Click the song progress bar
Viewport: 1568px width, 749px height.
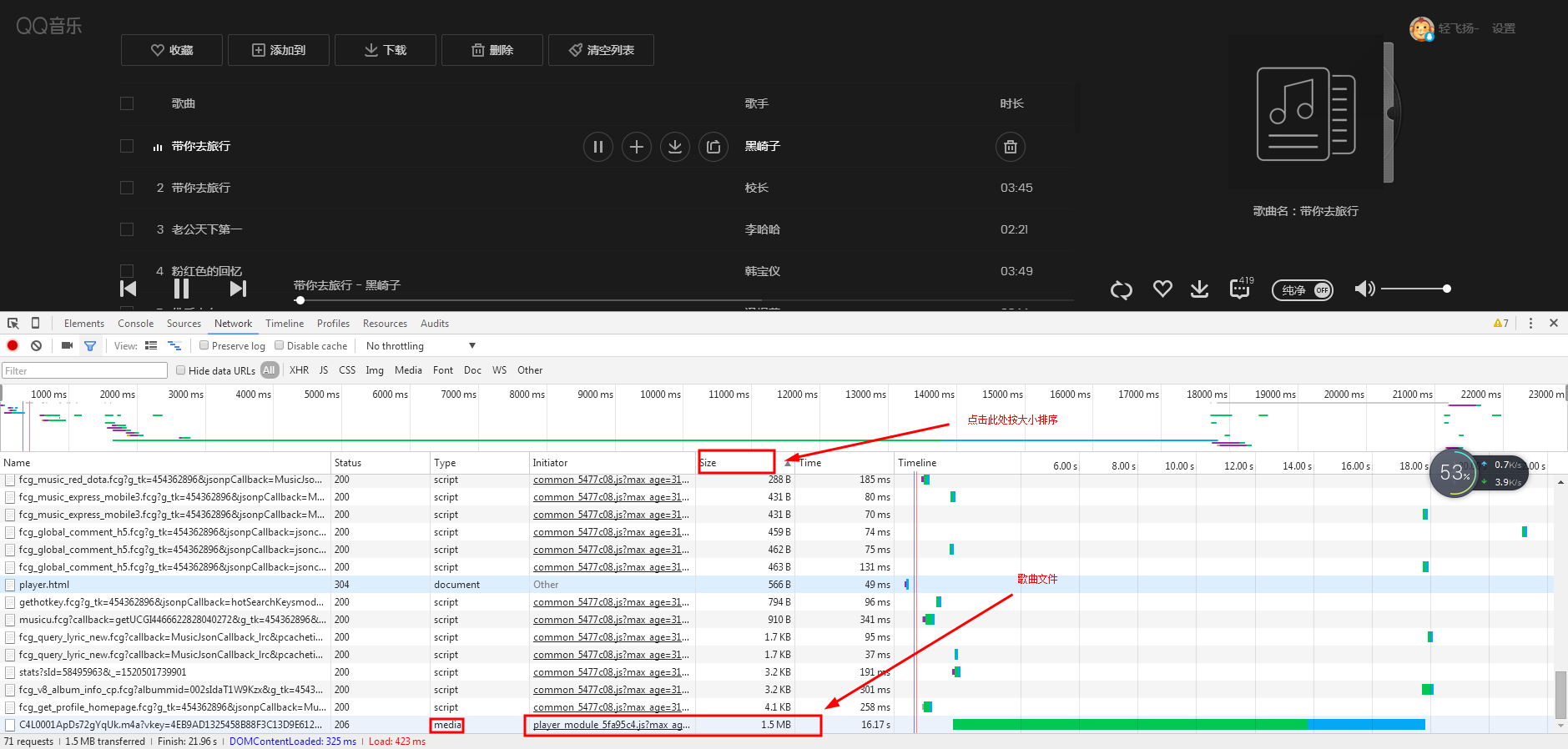pyautogui.click(x=683, y=300)
